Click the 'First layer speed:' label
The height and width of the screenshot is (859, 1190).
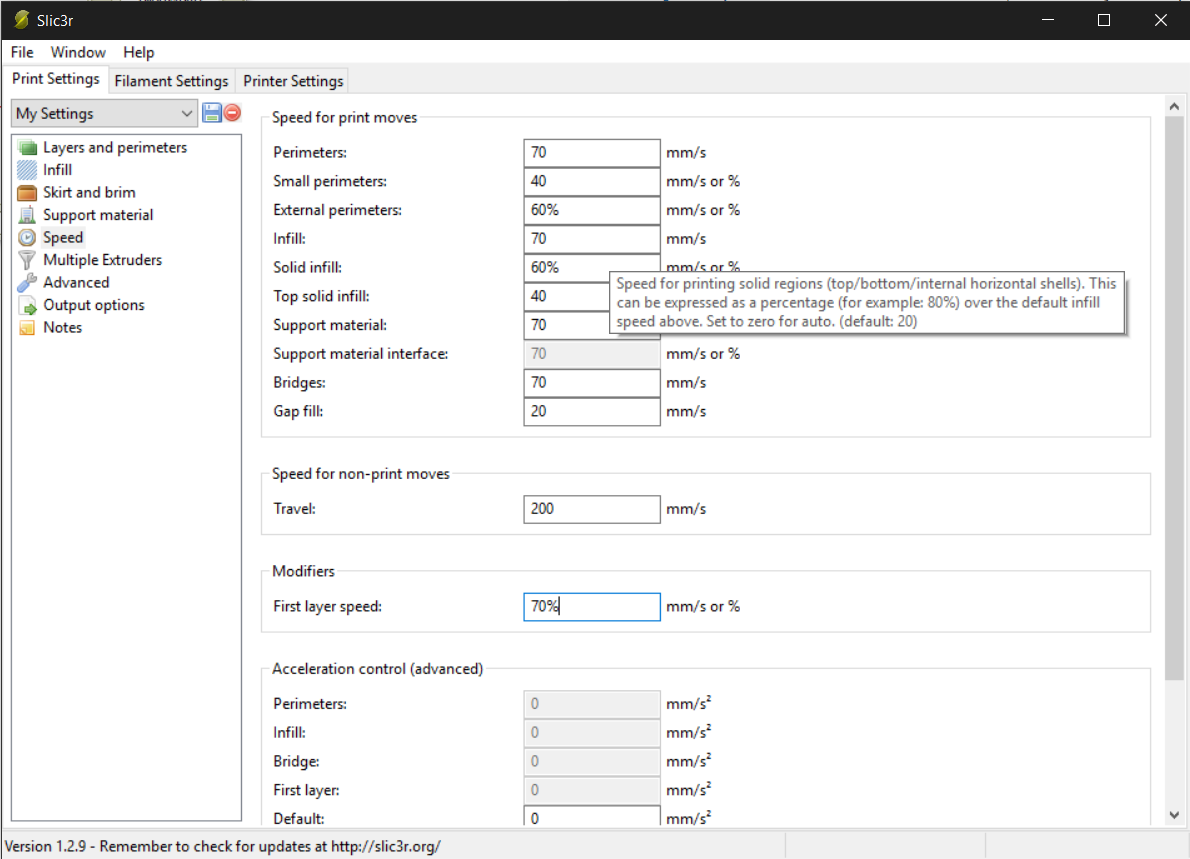(x=327, y=607)
